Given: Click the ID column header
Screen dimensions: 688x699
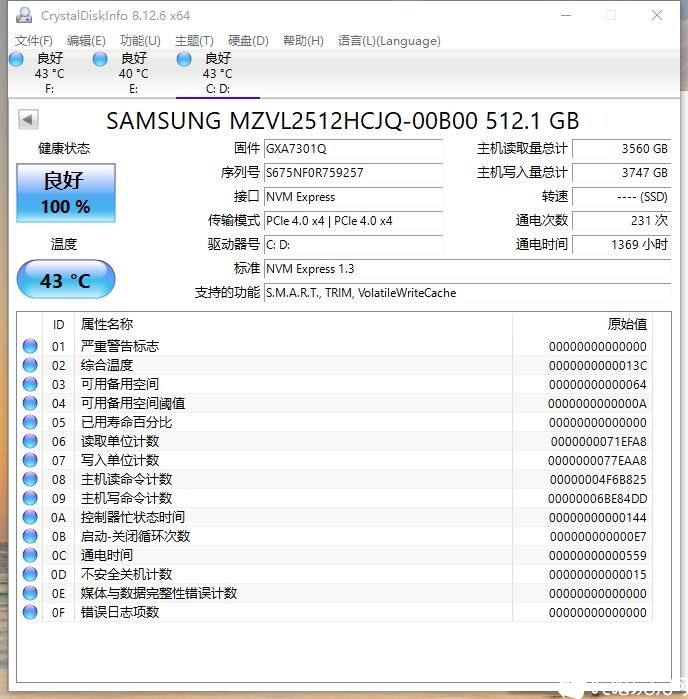Looking at the screenshot, I should [x=58, y=325].
